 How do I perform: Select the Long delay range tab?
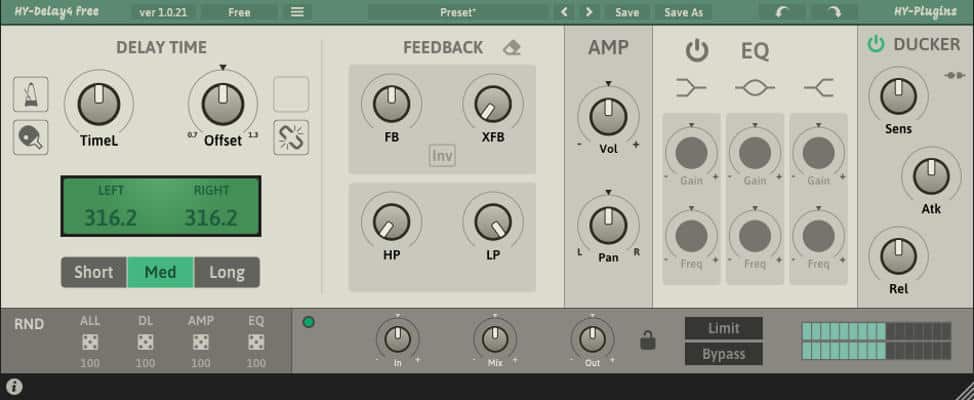coord(227,272)
